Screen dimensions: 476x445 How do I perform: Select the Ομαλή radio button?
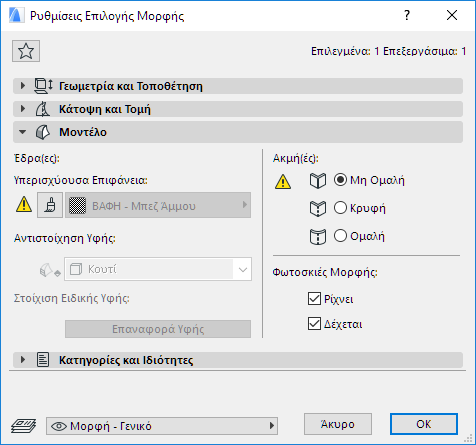[x=340, y=236]
